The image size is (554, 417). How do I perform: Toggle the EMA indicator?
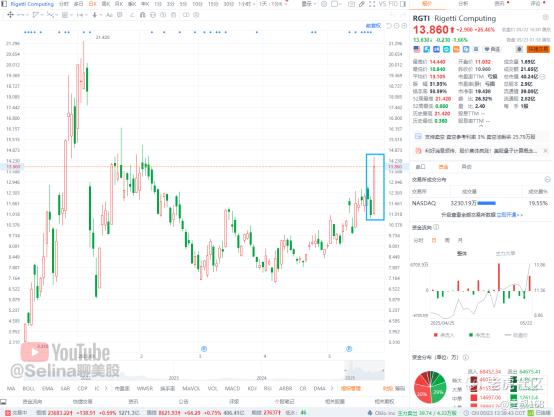tap(47, 388)
